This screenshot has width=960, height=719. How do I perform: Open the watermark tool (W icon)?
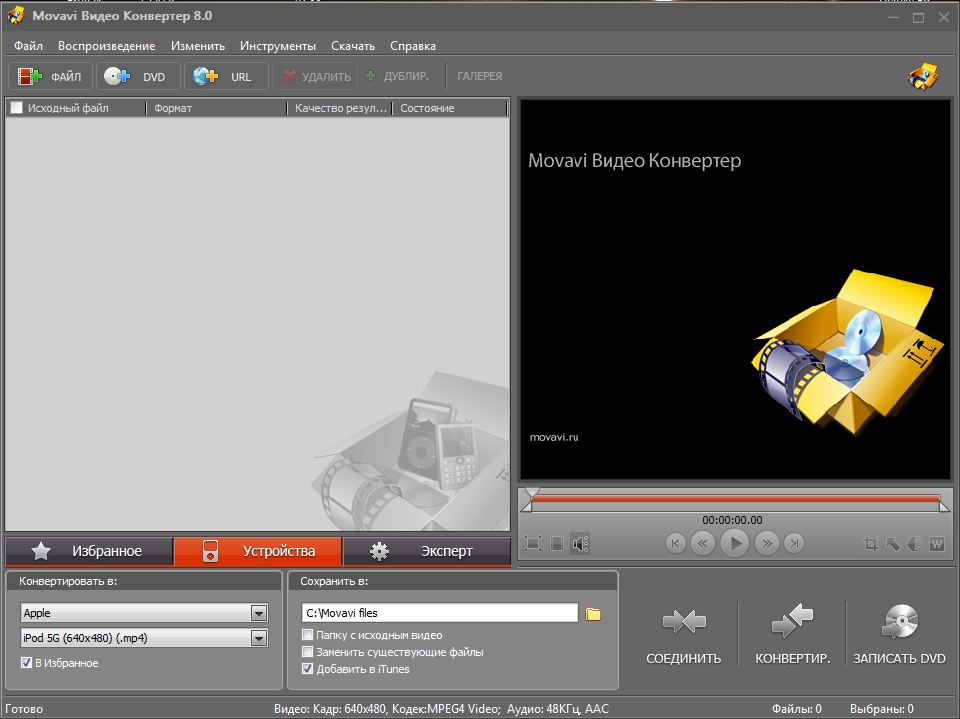click(937, 544)
